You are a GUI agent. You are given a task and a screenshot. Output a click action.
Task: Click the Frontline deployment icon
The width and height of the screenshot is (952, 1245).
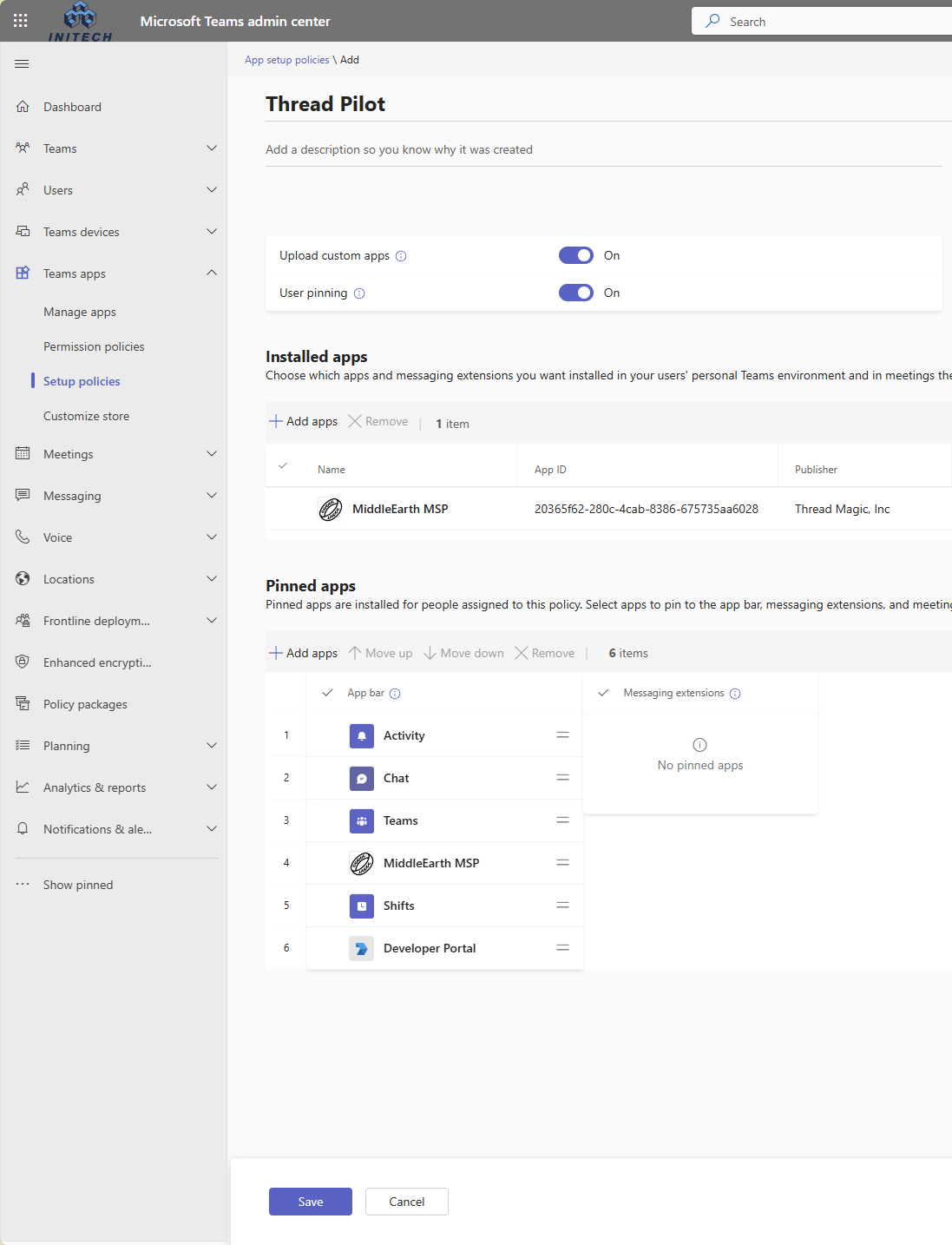click(x=23, y=621)
